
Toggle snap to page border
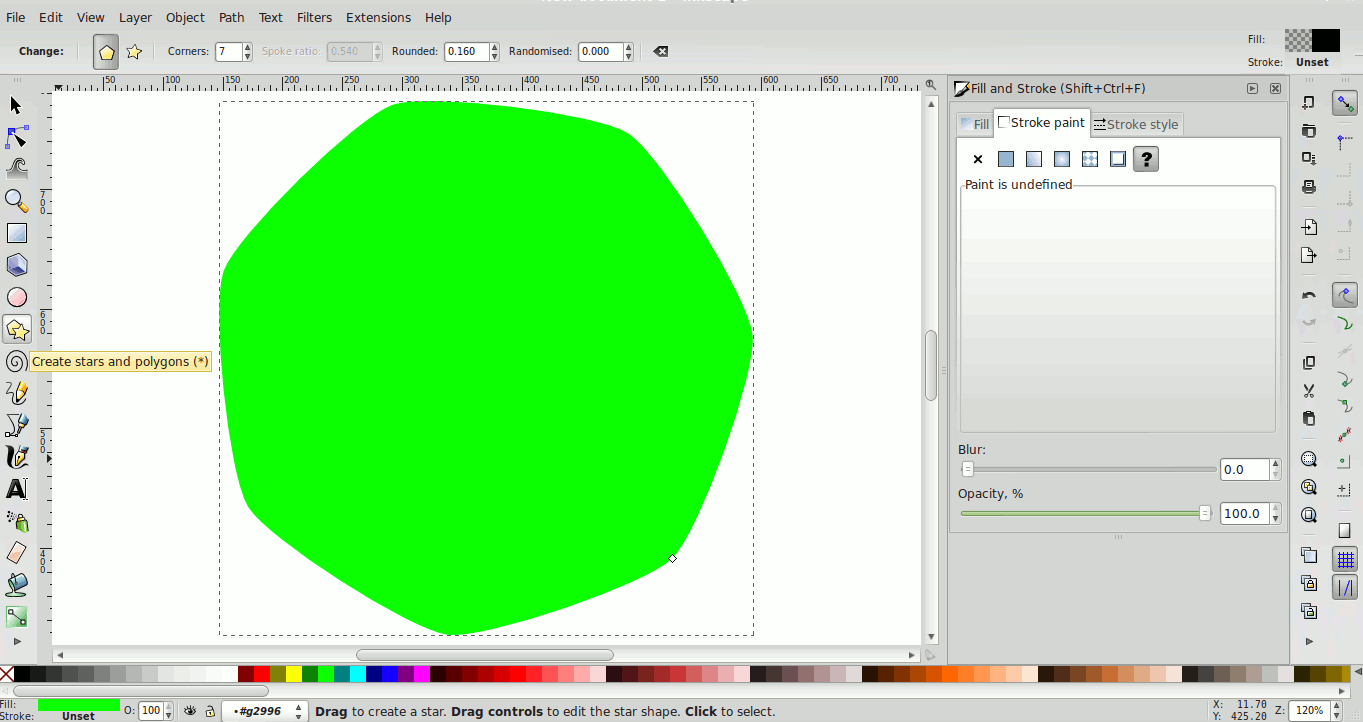click(1345, 531)
